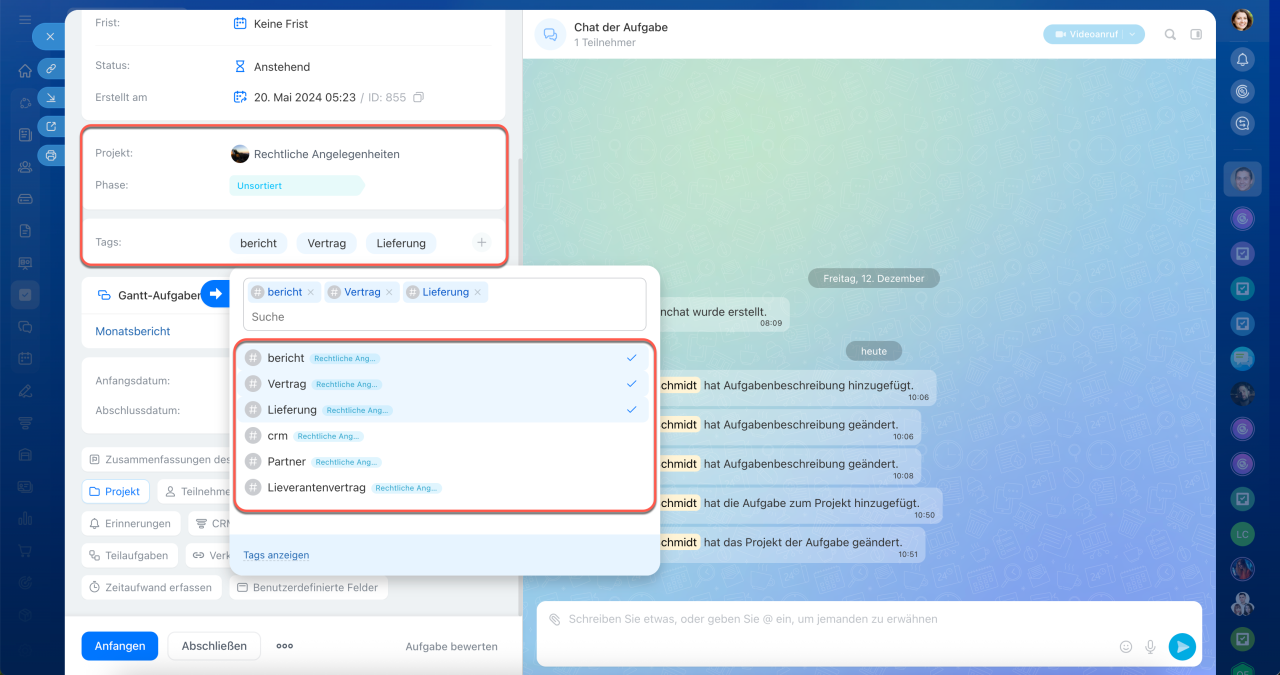The width and height of the screenshot is (1280, 675).
Task: Print the task using printer icon
Action: pyautogui.click(x=51, y=155)
